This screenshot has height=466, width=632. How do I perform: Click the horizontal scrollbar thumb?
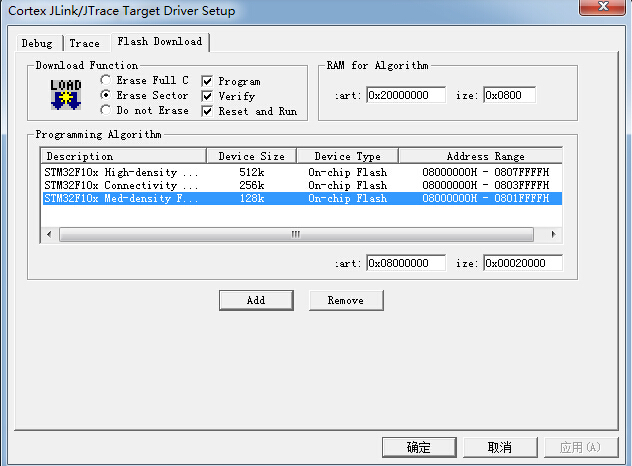click(296, 235)
